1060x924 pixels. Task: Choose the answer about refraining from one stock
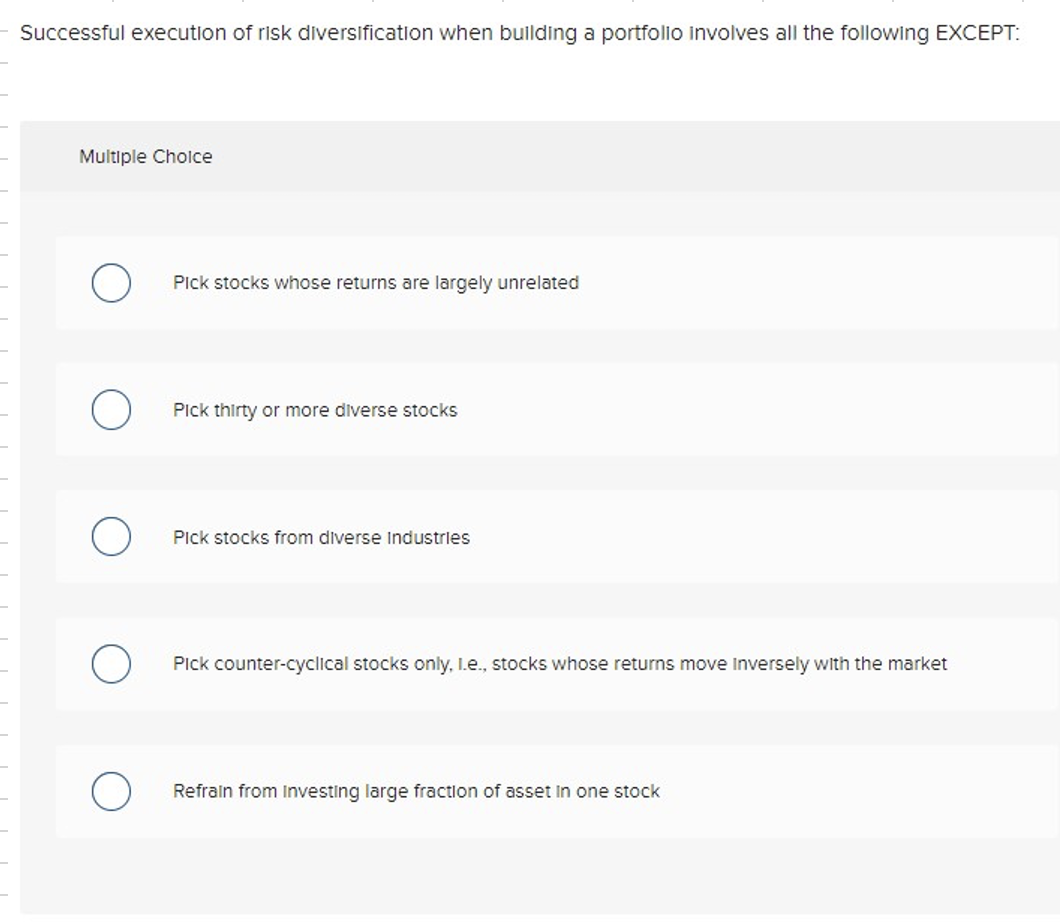click(x=417, y=791)
